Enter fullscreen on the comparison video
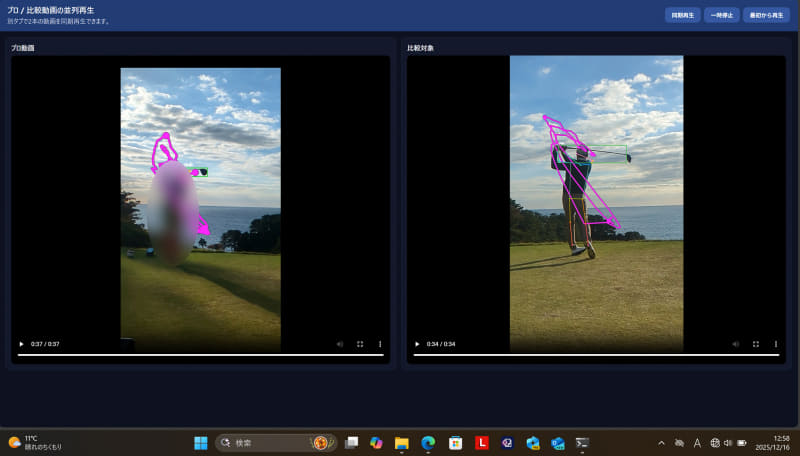This screenshot has height=456, width=800. tap(756, 344)
